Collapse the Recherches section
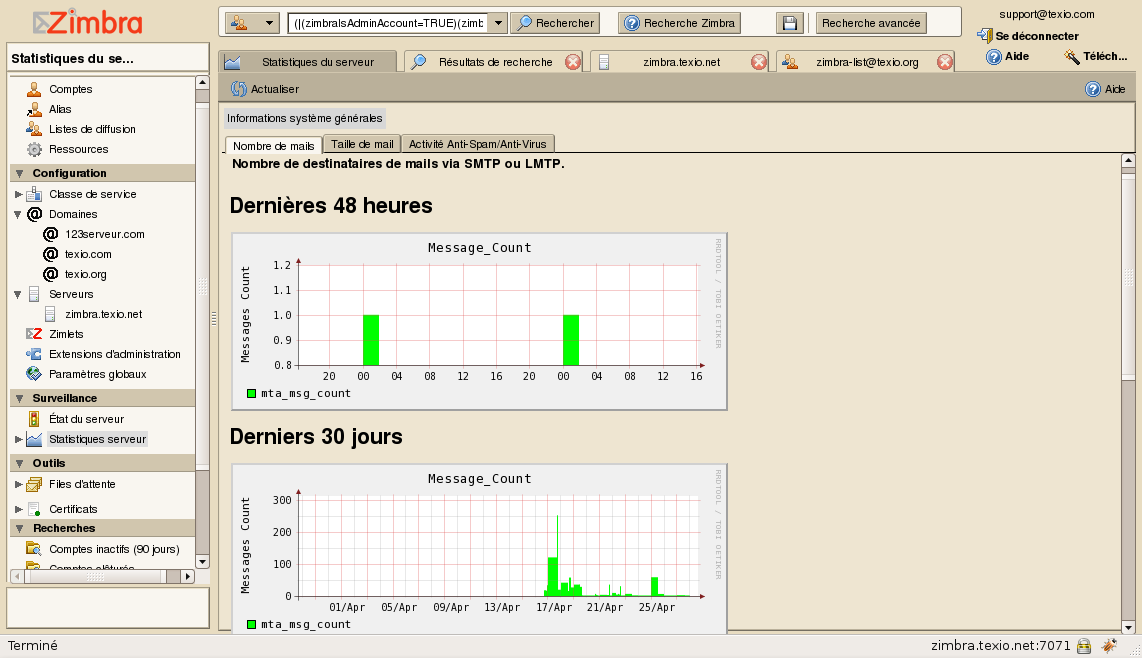The width and height of the screenshot is (1142, 658). (19, 528)
